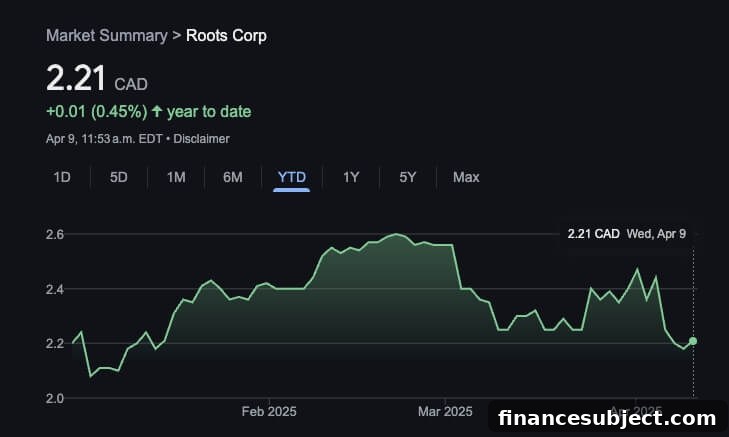Show the 5Y price history
The width and height of the screenshot is (729, 437).
(x=408, y=177)
